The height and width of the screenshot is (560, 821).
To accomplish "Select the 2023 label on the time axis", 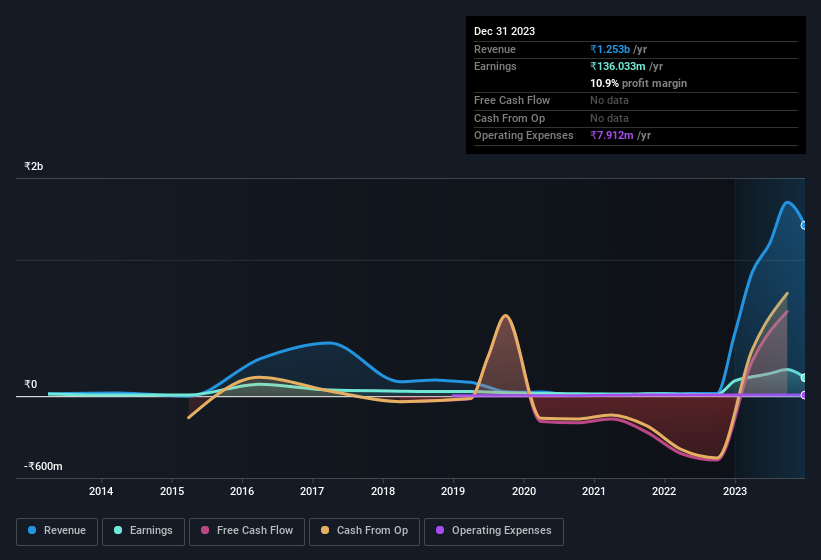I will coord(735,491).
